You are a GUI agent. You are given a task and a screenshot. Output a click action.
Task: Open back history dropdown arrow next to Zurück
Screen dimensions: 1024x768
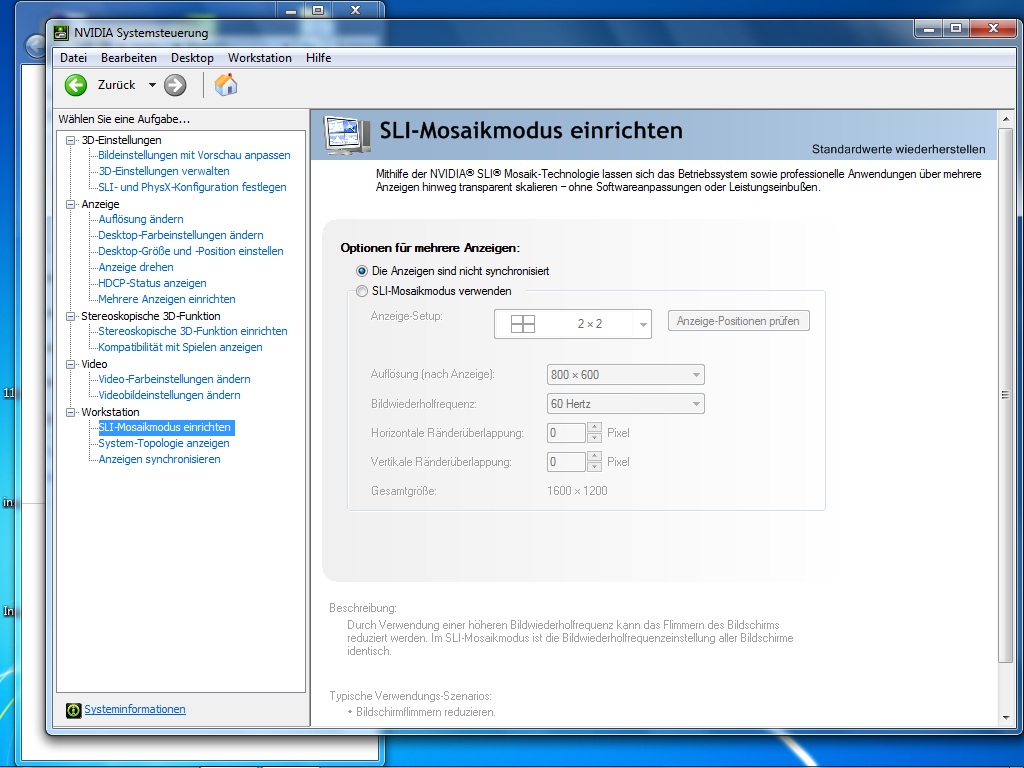tap(152, 85)
